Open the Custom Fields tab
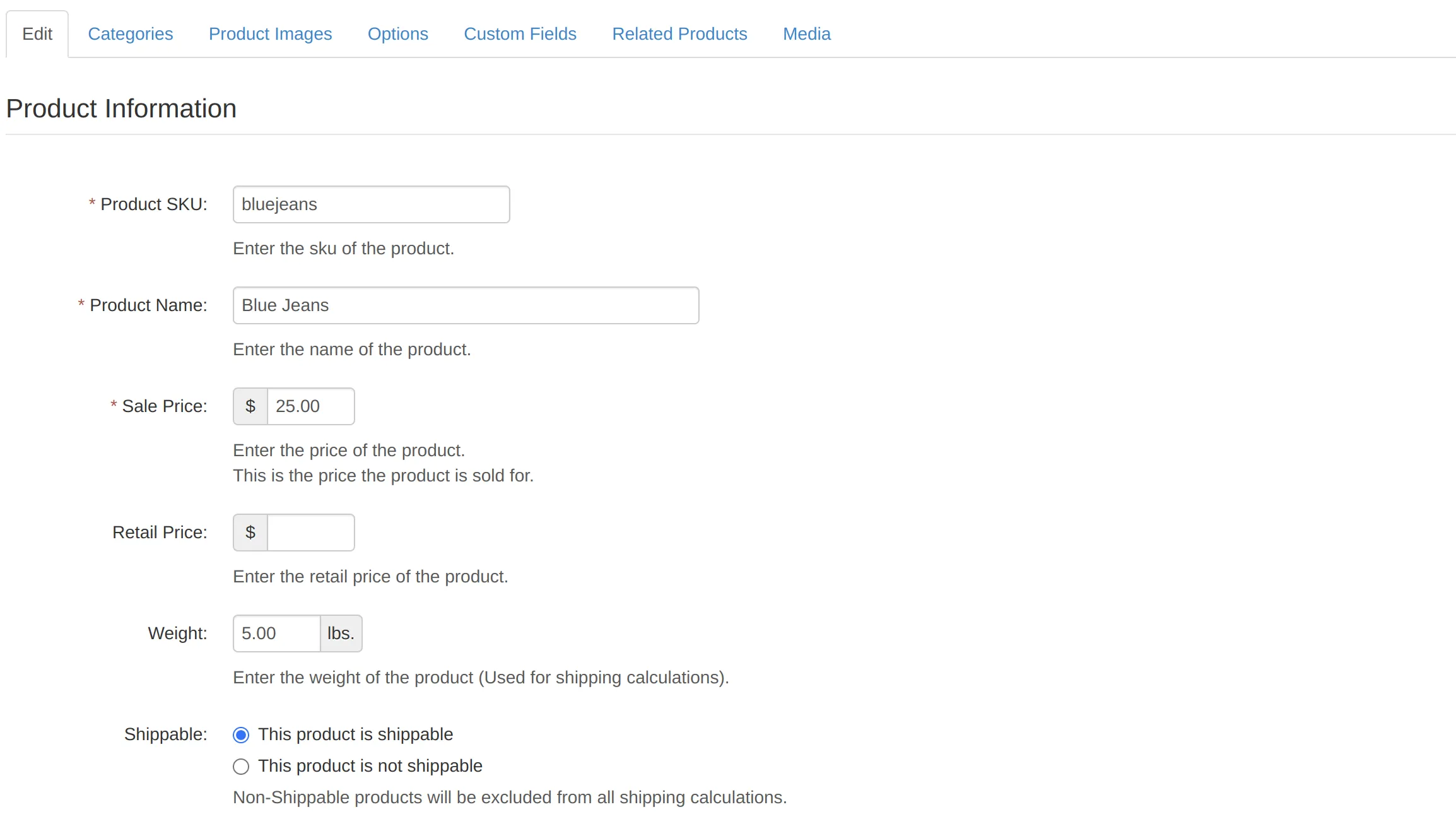This screenshot has width=1456, height=819. [520, 33]
